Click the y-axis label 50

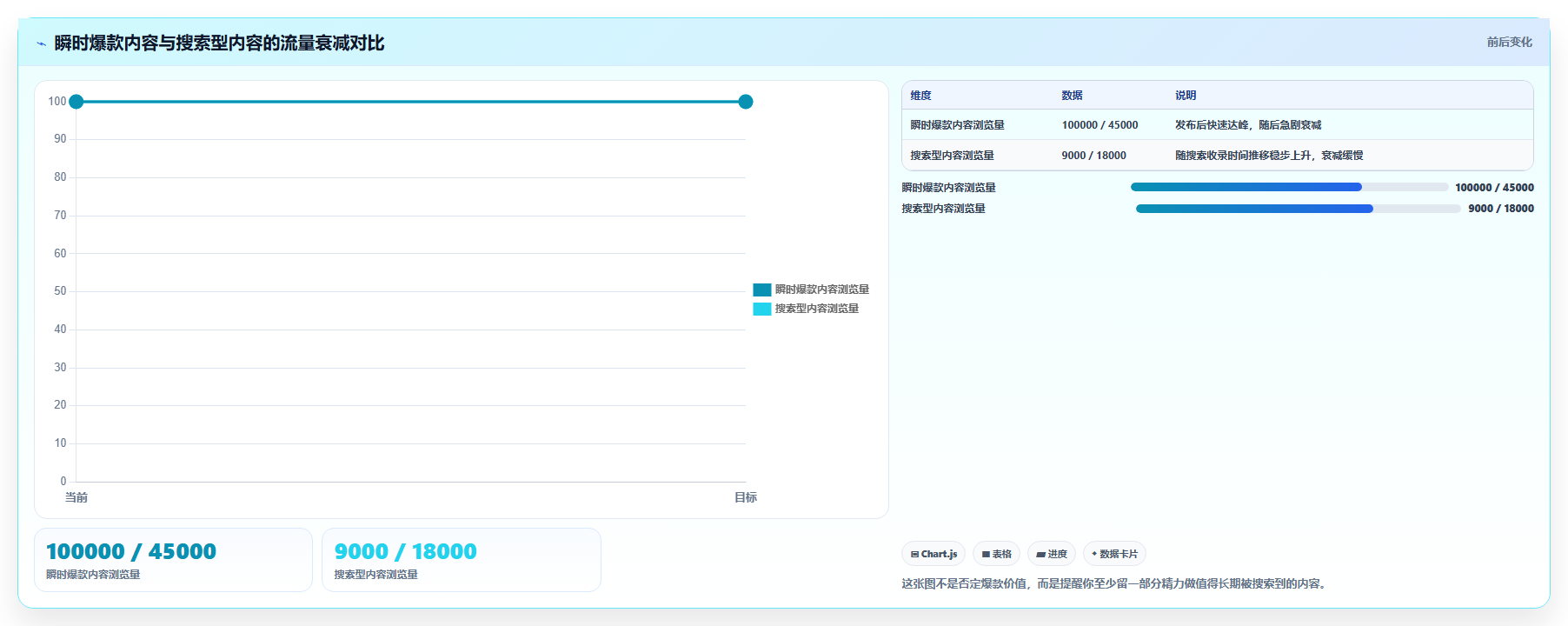tap(60, 291)
